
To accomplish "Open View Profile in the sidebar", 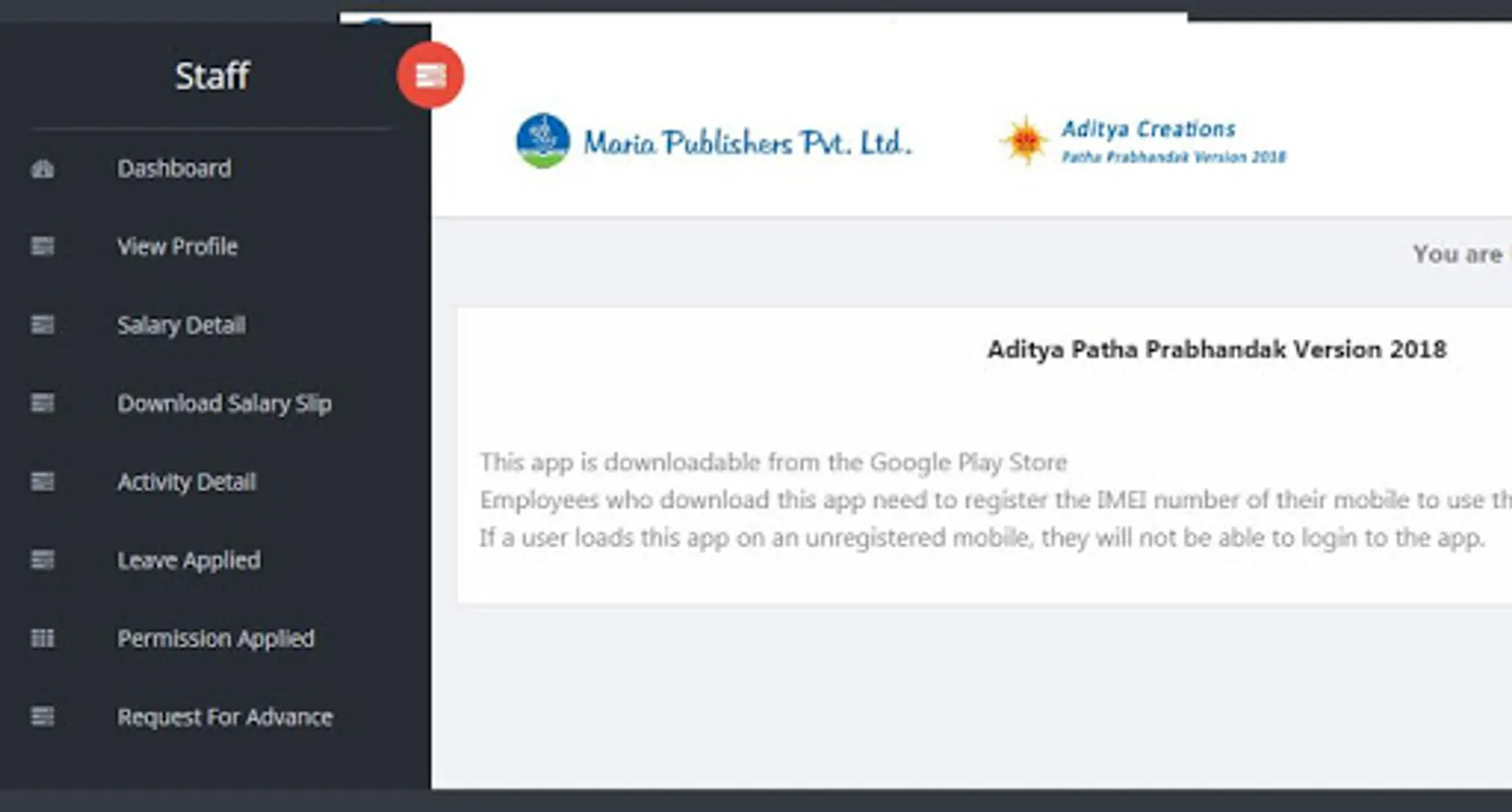I will point(178,246).
